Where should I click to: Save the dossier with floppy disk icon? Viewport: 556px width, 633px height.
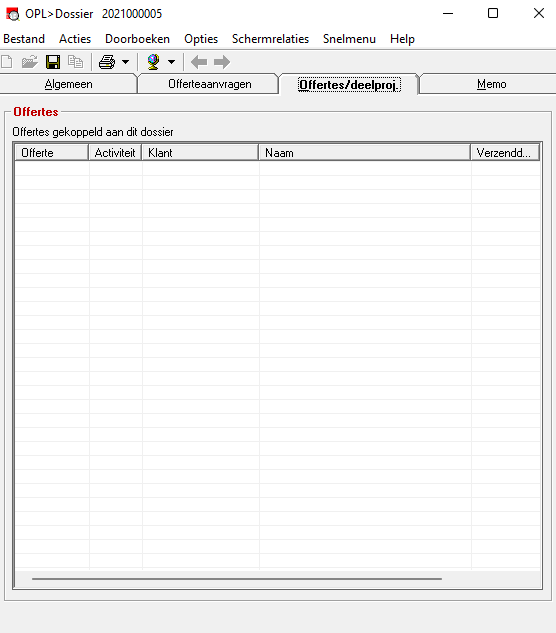(x=53, y=62)
